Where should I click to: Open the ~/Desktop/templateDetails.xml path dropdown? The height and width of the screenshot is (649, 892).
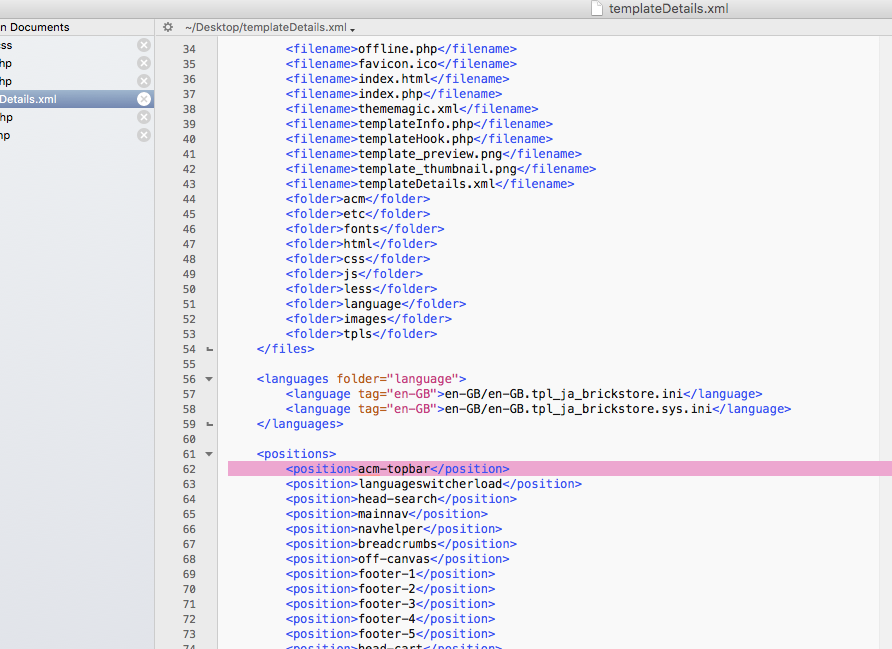(270, 27)
